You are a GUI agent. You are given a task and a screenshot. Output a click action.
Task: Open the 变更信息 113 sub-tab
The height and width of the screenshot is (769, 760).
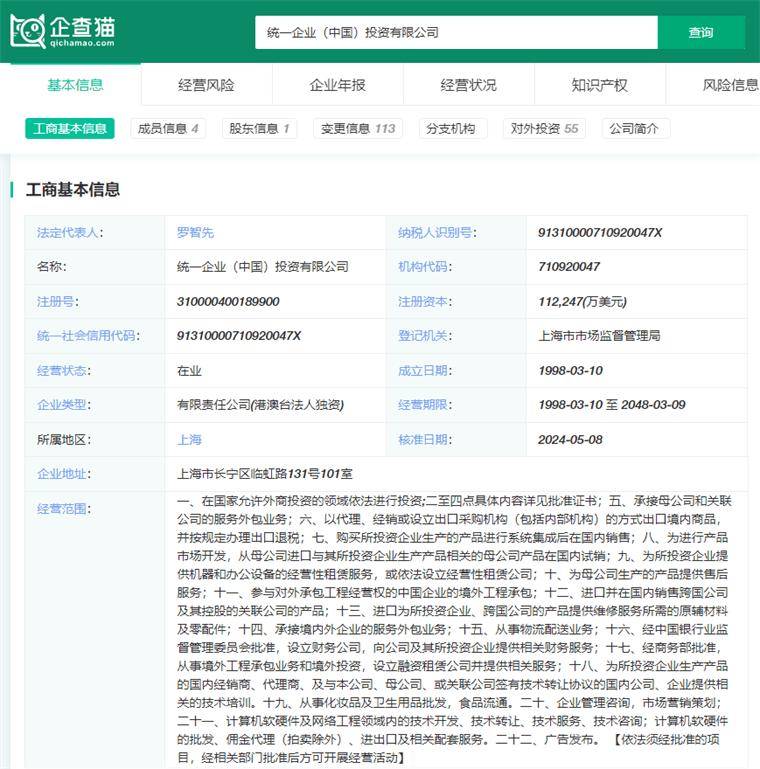point(358,128)
